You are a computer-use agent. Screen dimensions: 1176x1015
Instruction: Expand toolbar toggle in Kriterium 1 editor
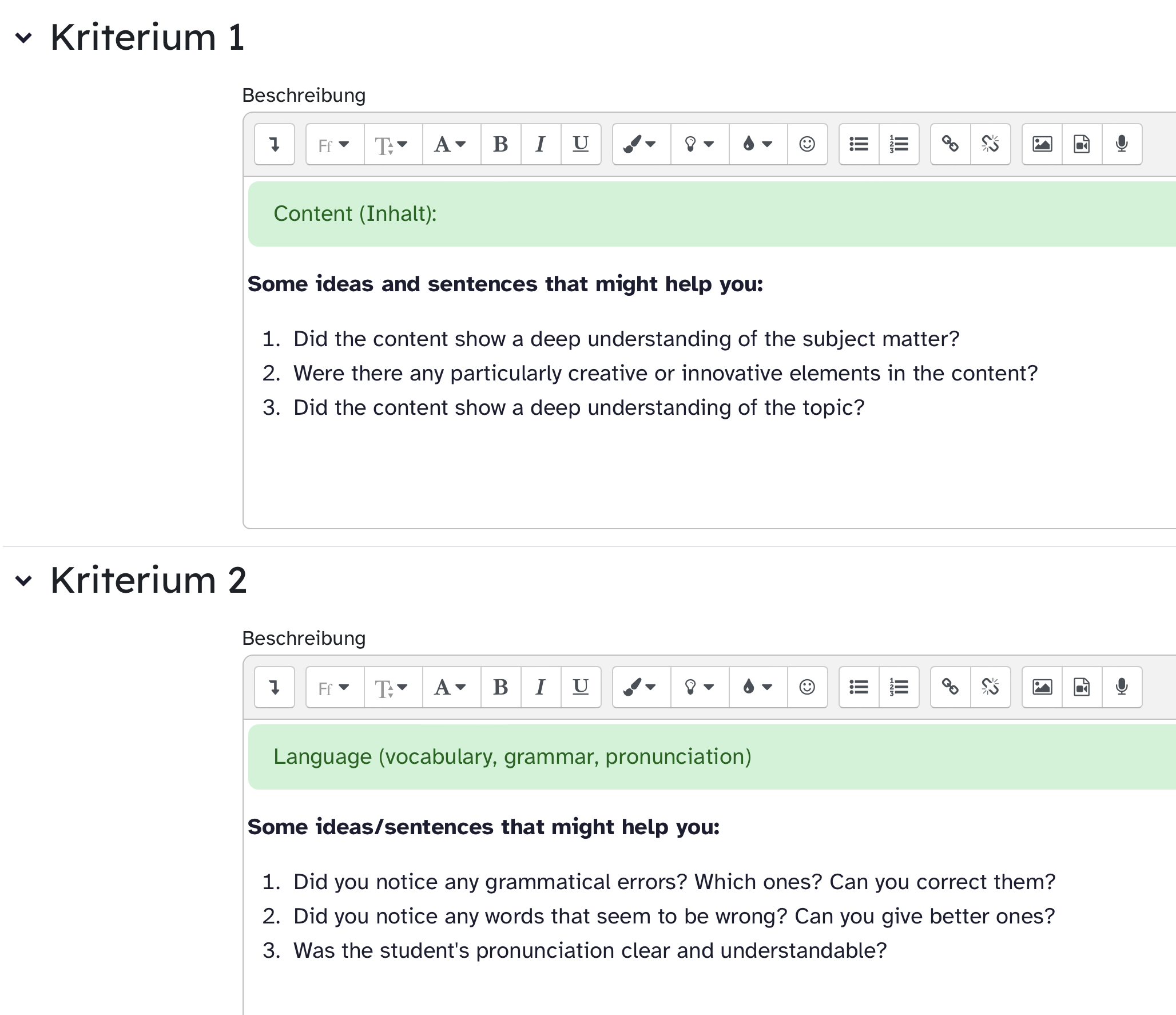click(x=275, y=144)
